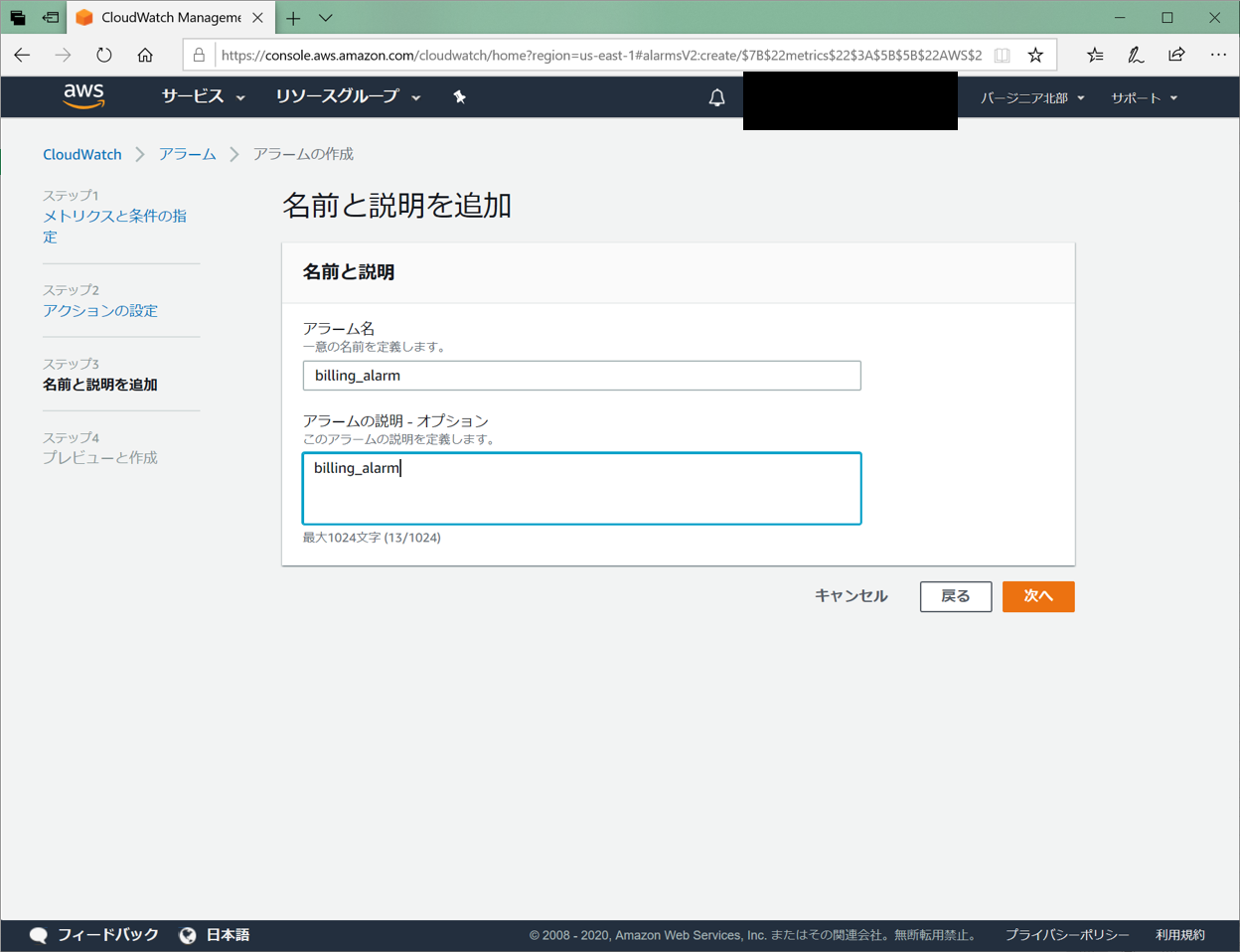Close the CloudWatch Management tab
The width and height of the screenshot is (1240, 952).
click(x=257, y=18)
